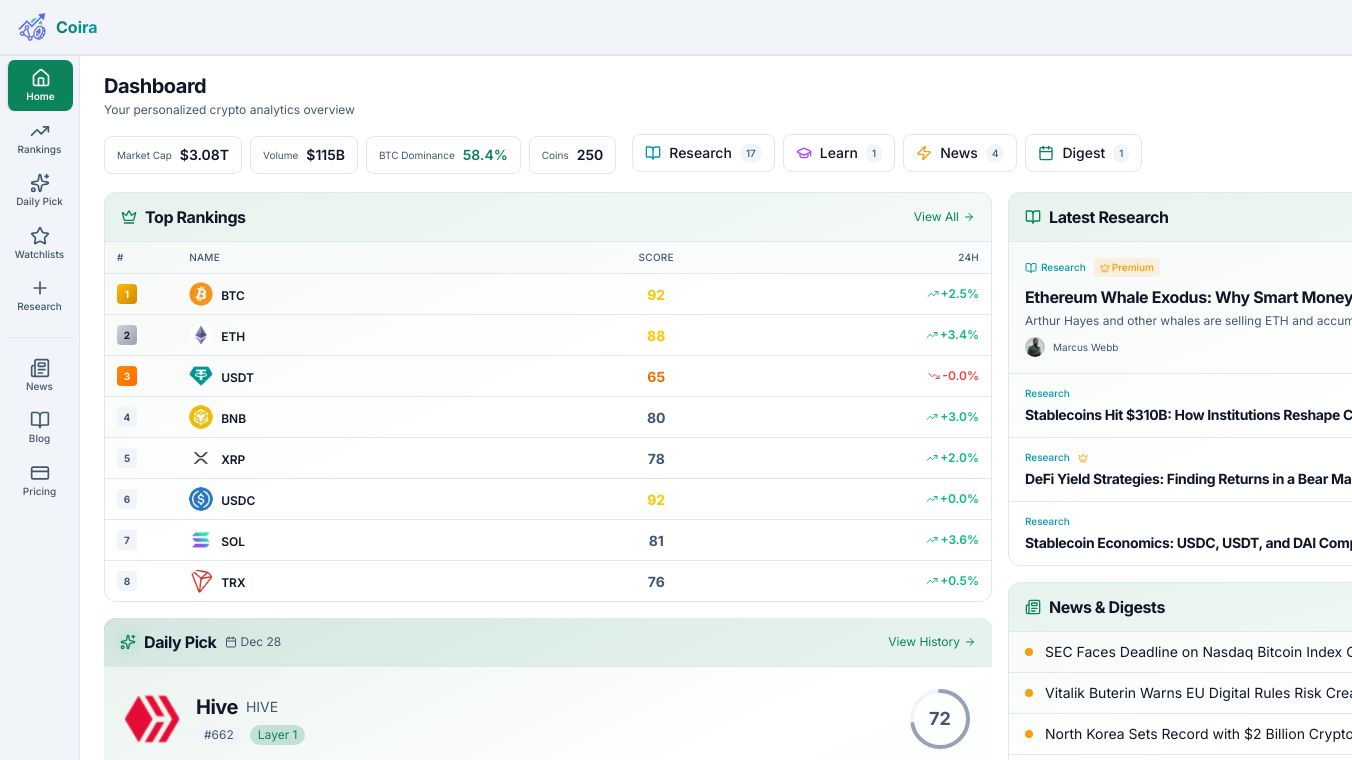
Task: Switch to the Research tab with 17 items
Action: coord(703,153)
